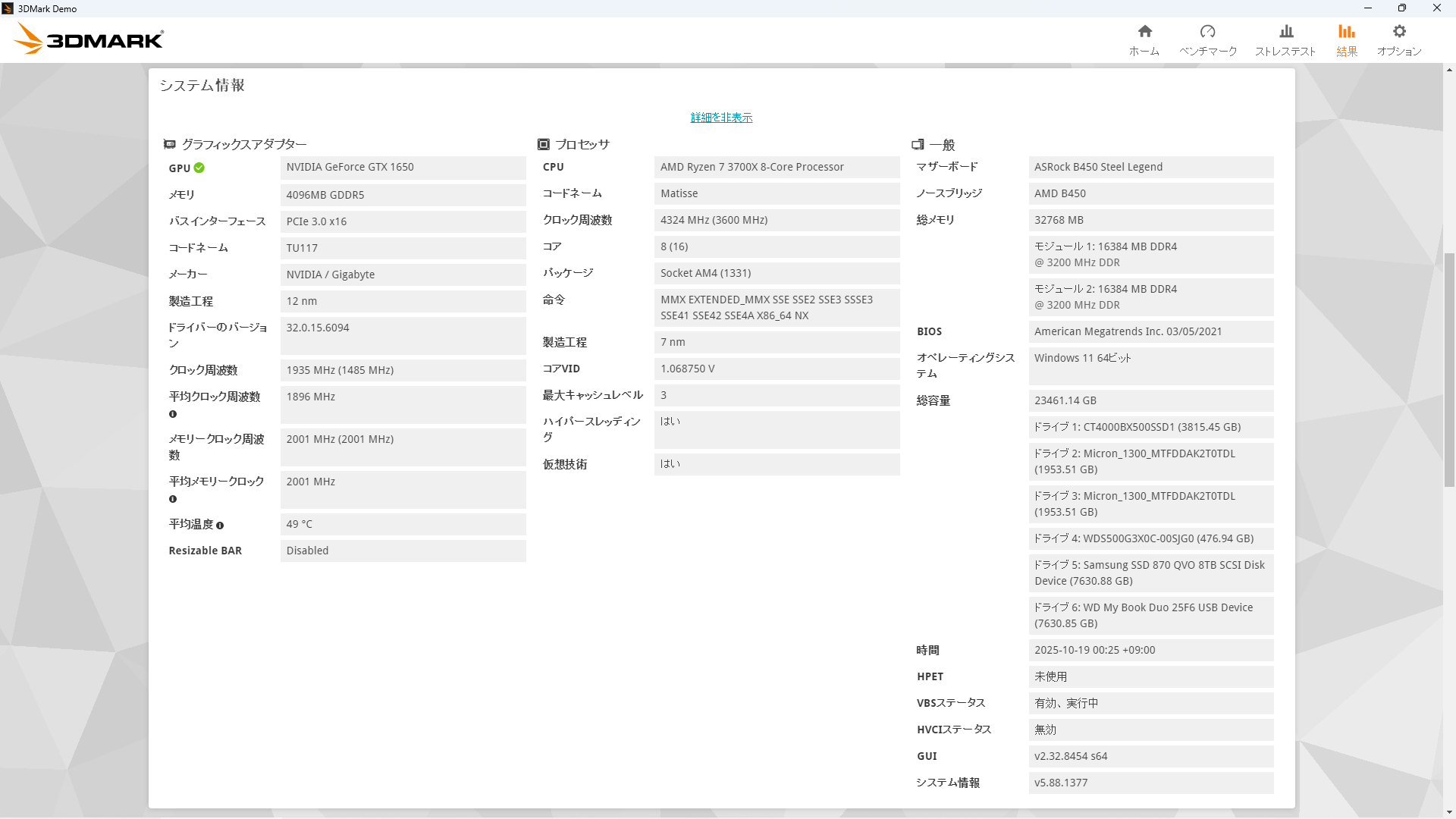Screen dimensions: 1456x819
Task: Click the ホーム tab label
Action: tap(1144, 52)
